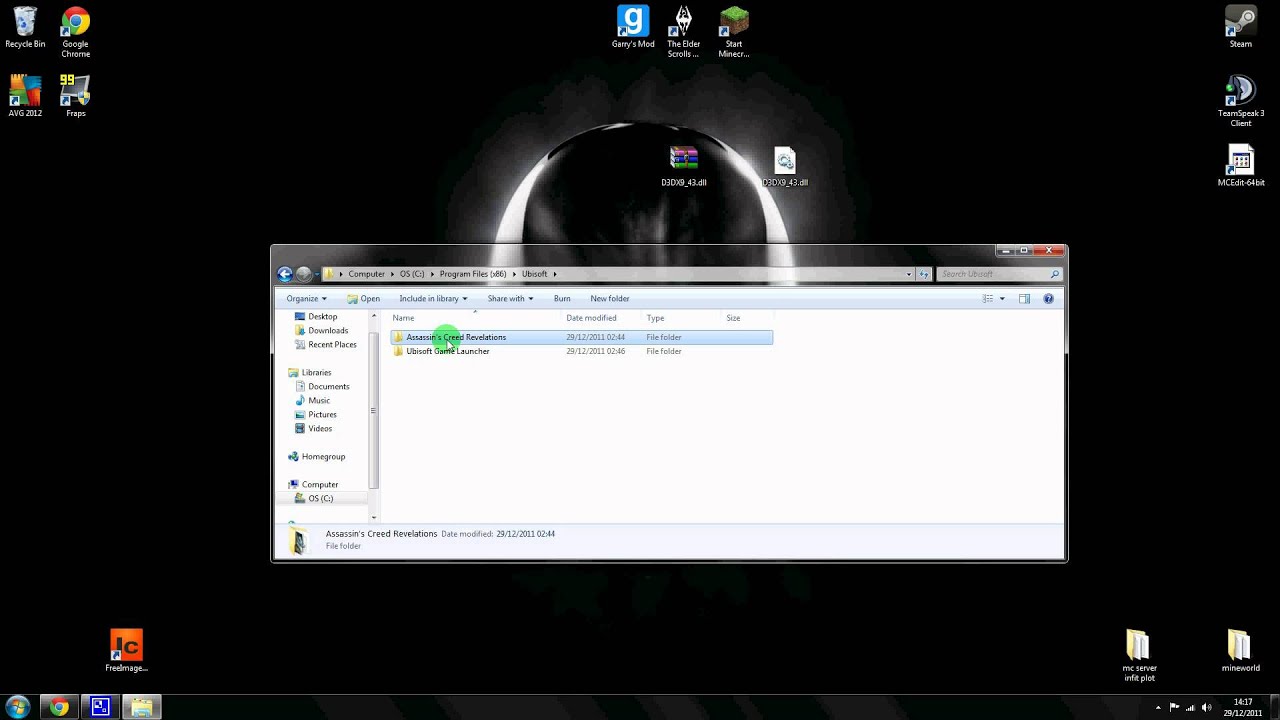Viewport: 1280px width, 720px height.
Task: Refresh the Ubisoft folder view
Action: click(x=924, y=274)
